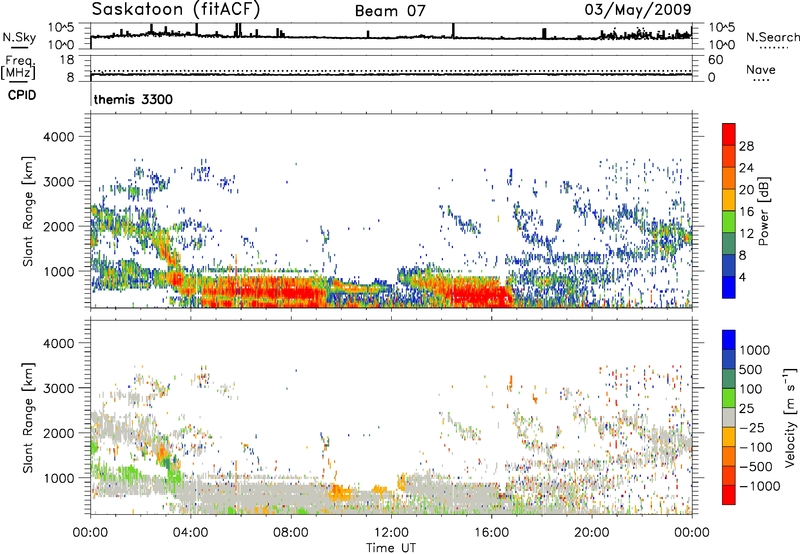Image resolution: width=800 pixels, height=554 pixels.
Task: Click '4000' on the velocity panel range axis
Action: tap(58, 343)
